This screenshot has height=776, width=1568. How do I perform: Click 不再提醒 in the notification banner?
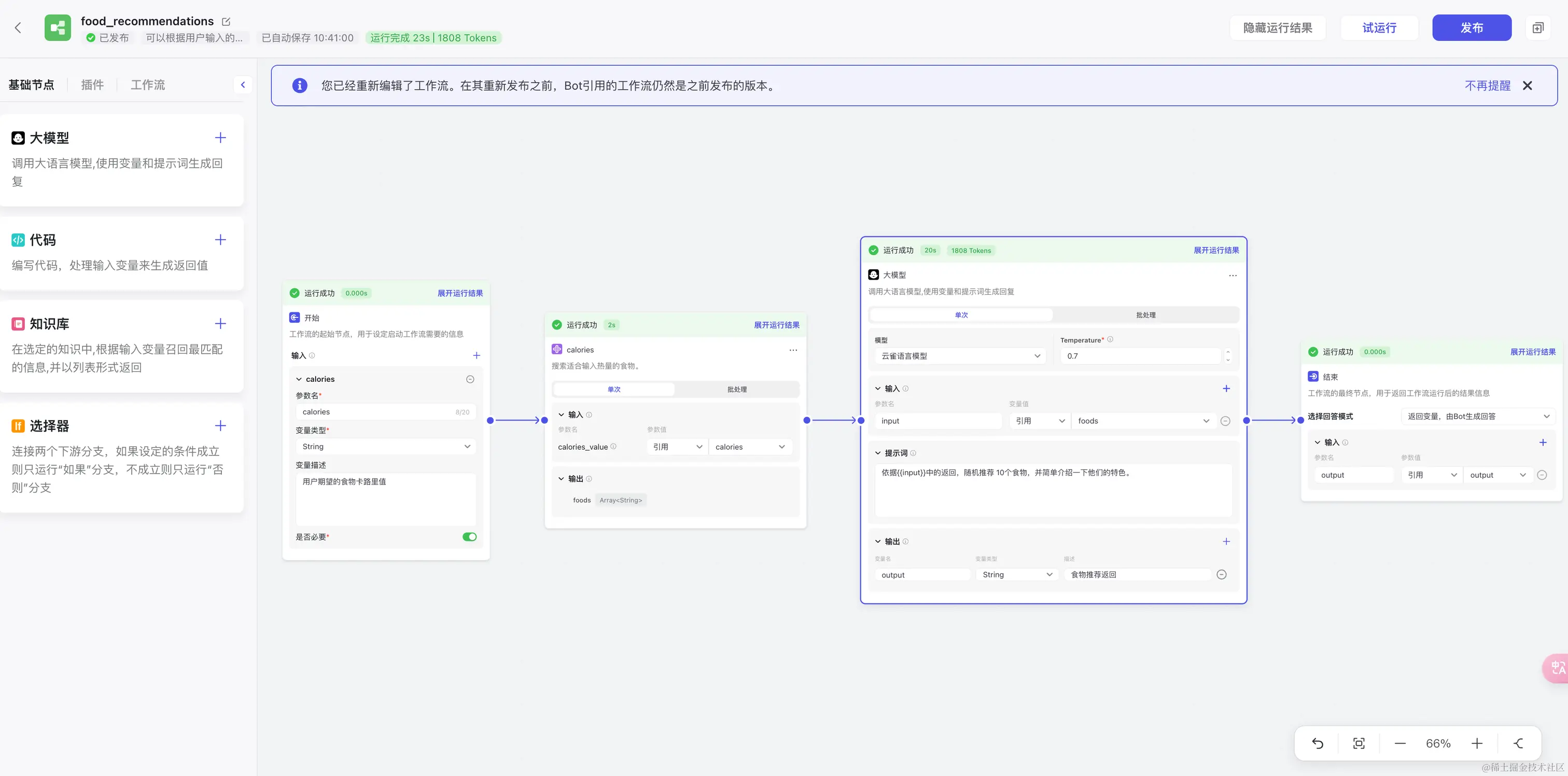[1487, 86]
